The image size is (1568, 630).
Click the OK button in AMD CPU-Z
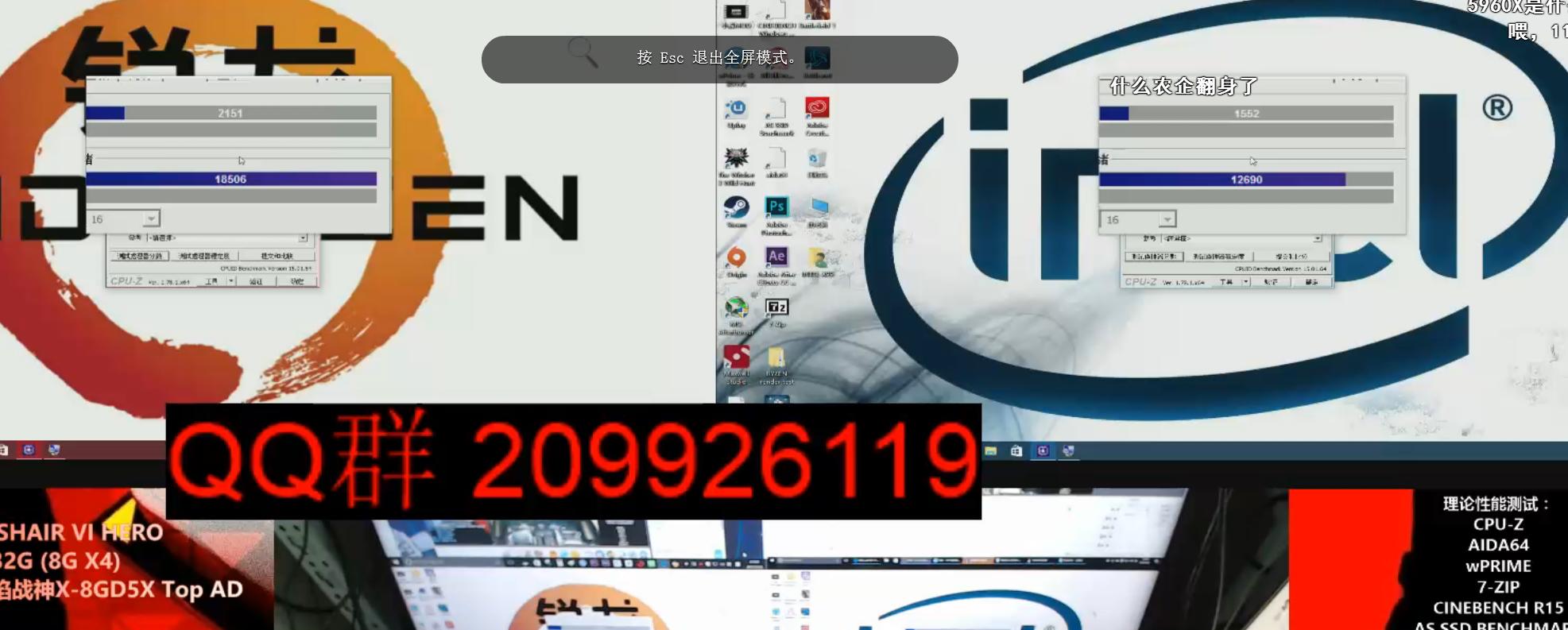click(296, 281)
